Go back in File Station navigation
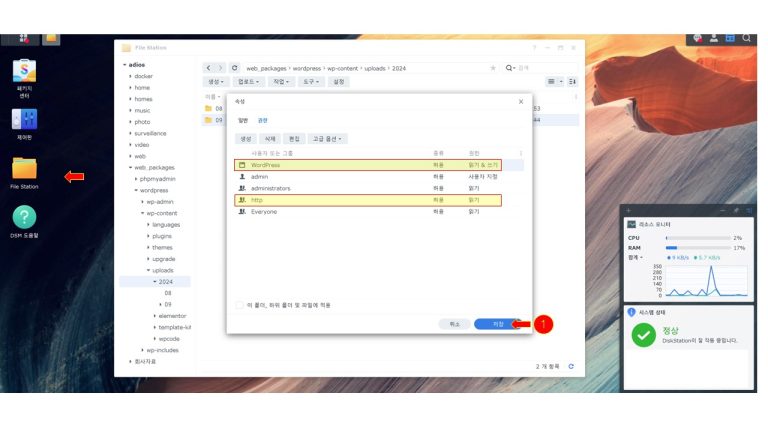Screen dimensions: 768x432 click(x=209, y=68)
